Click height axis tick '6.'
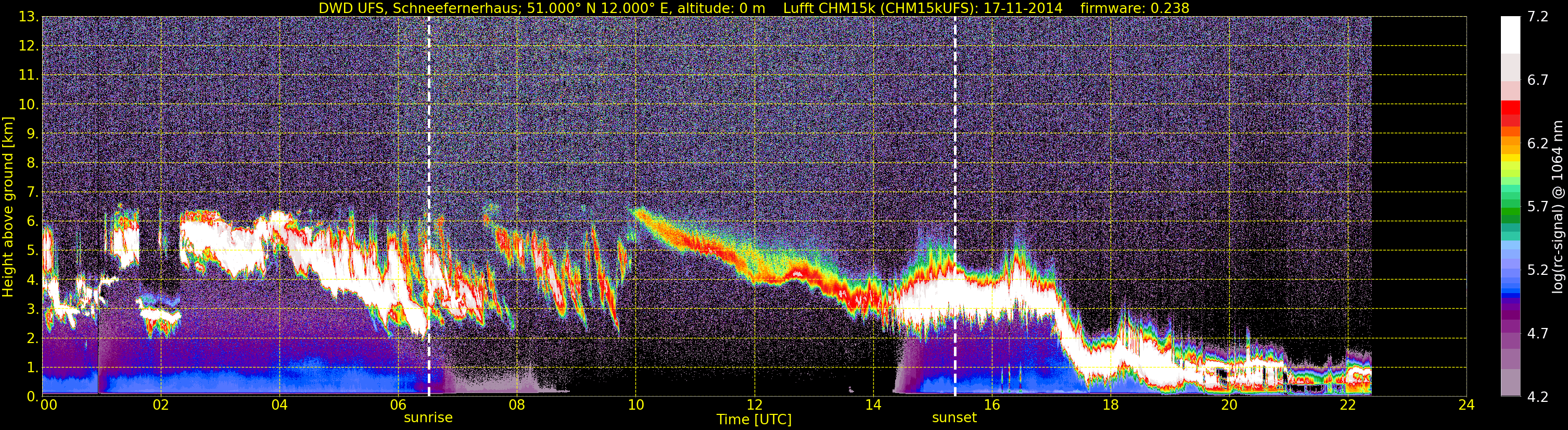 tap(32, 222)
